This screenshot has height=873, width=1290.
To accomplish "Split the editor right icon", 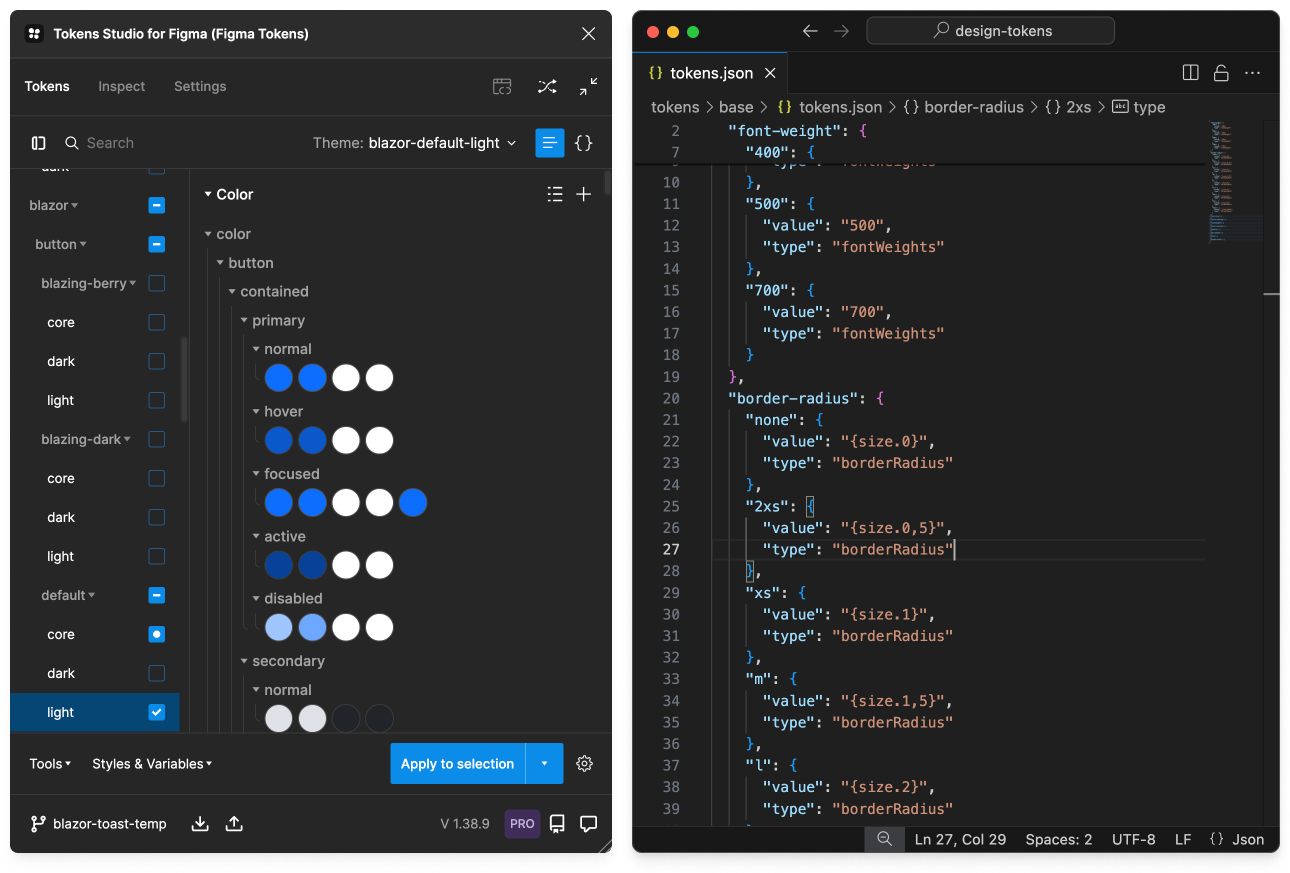I will pos(1190,73).
